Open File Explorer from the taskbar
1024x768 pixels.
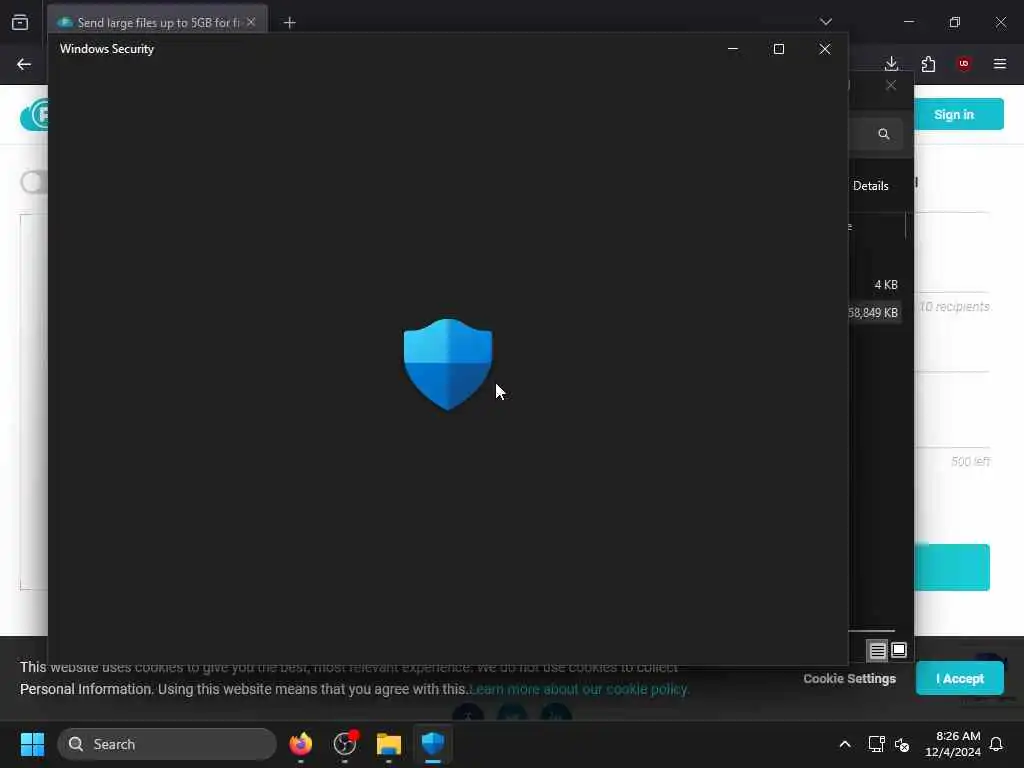click(x=389, y=744)
